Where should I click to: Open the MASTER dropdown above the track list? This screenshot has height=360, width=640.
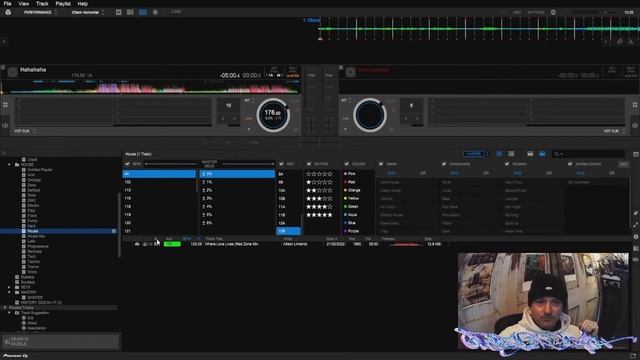point(476,154)
